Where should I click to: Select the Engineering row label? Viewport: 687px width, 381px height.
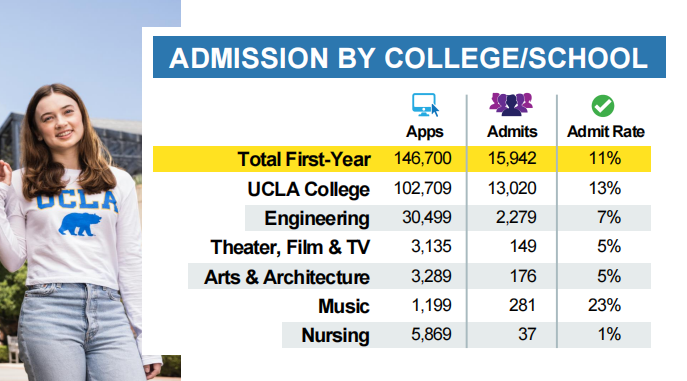[317, 218]
